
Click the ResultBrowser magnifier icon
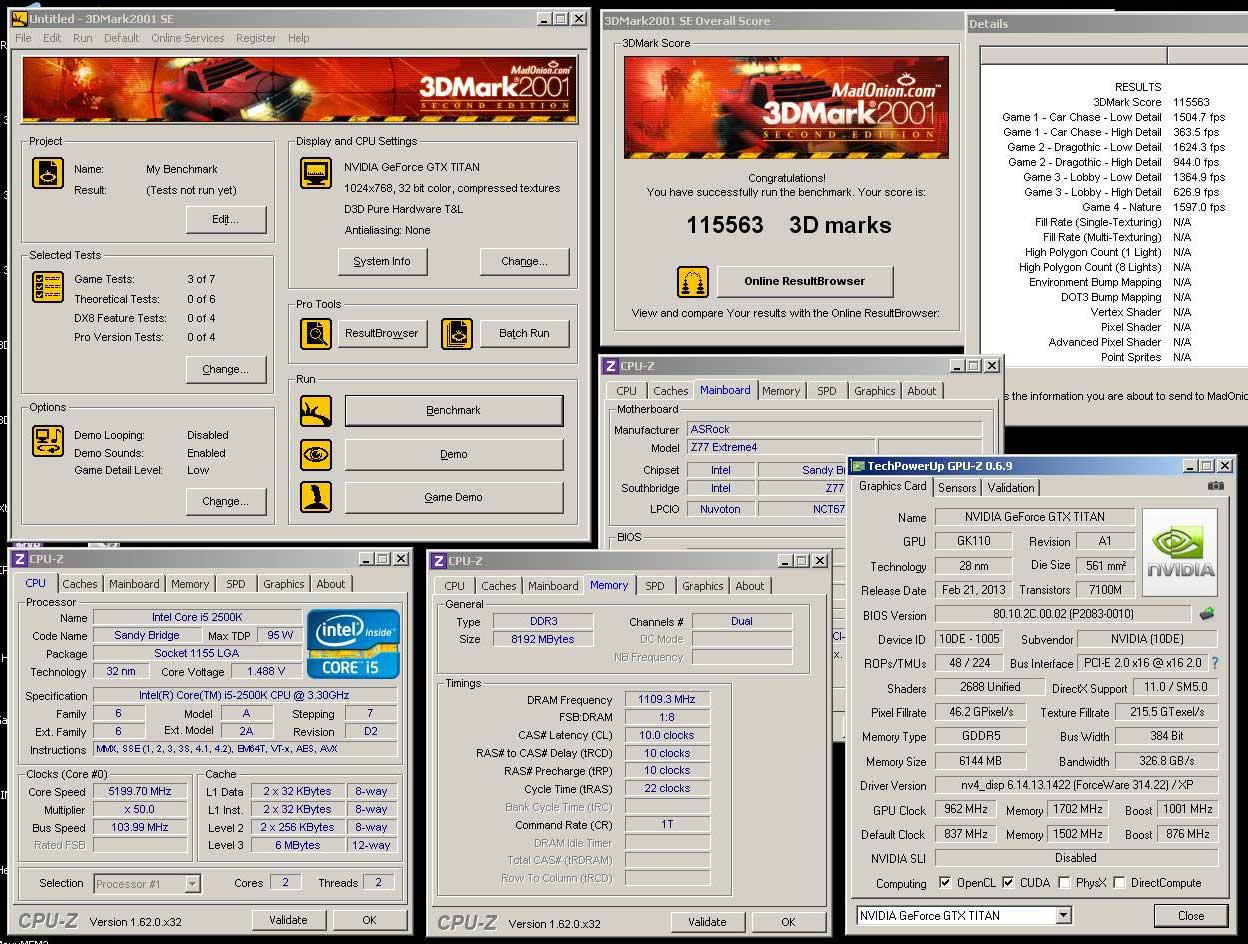point(316,333)
